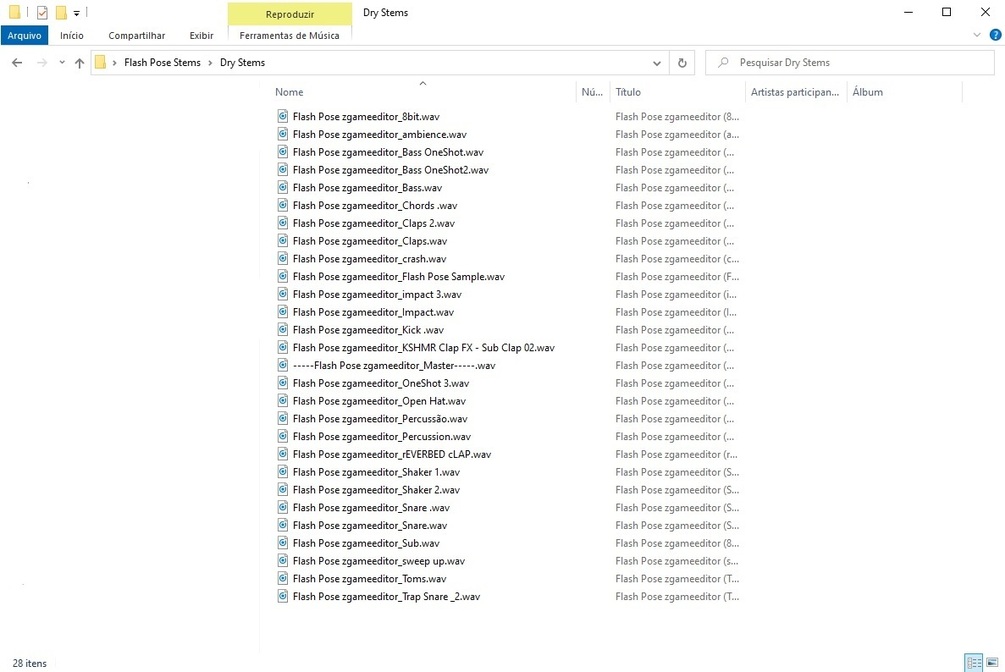Click the forward navigation arrow
Image resolution: width=1005 pixels, height=672 pixels.
pyautogui.click(x=42, y=63)
